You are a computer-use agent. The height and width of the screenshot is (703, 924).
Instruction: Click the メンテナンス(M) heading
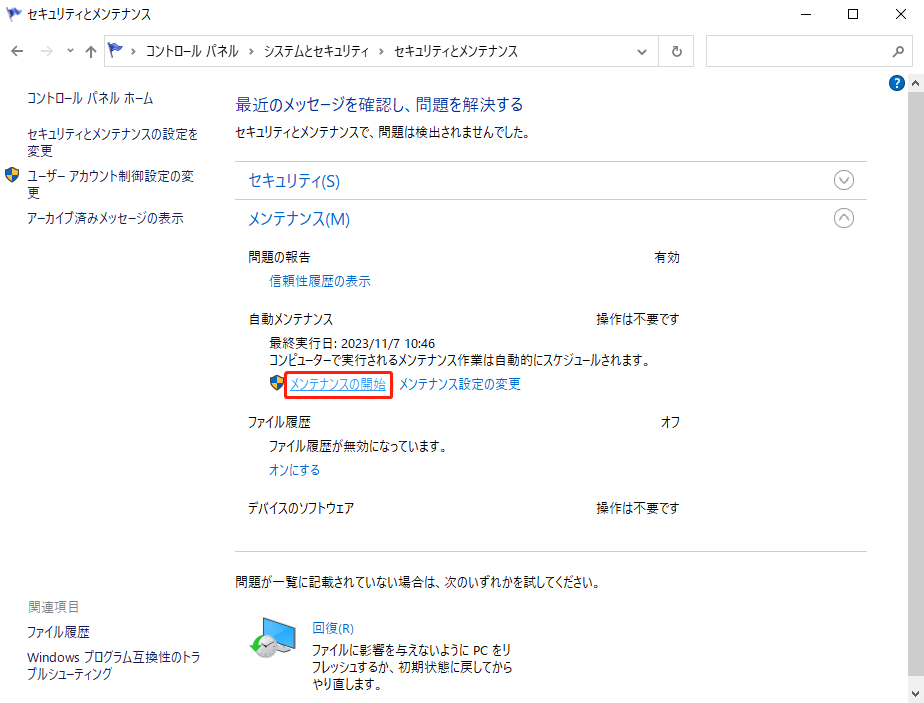point(299,219)
